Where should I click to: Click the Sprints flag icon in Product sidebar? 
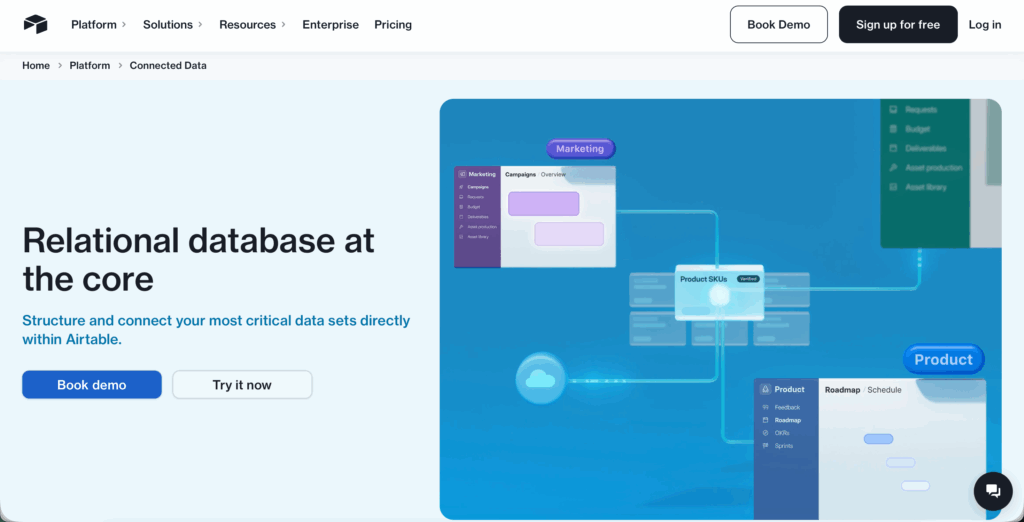(765, 445)
